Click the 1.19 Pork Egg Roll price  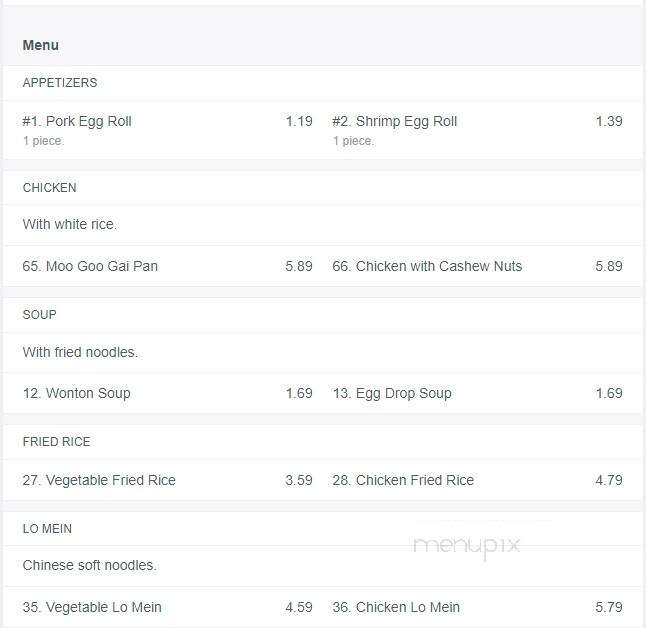[x=299, y=121]
